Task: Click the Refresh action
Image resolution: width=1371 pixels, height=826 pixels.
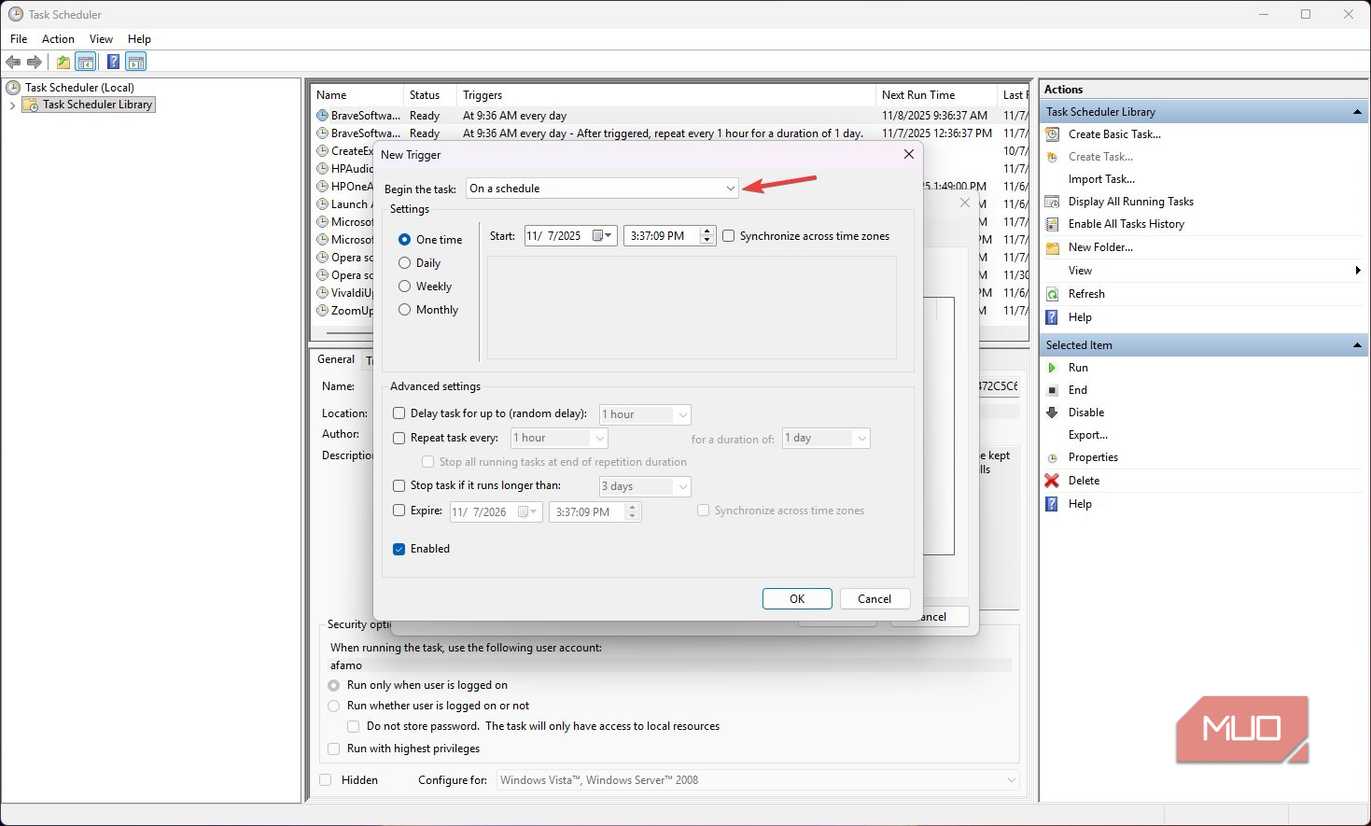Action: click(x=1086, y=294)
